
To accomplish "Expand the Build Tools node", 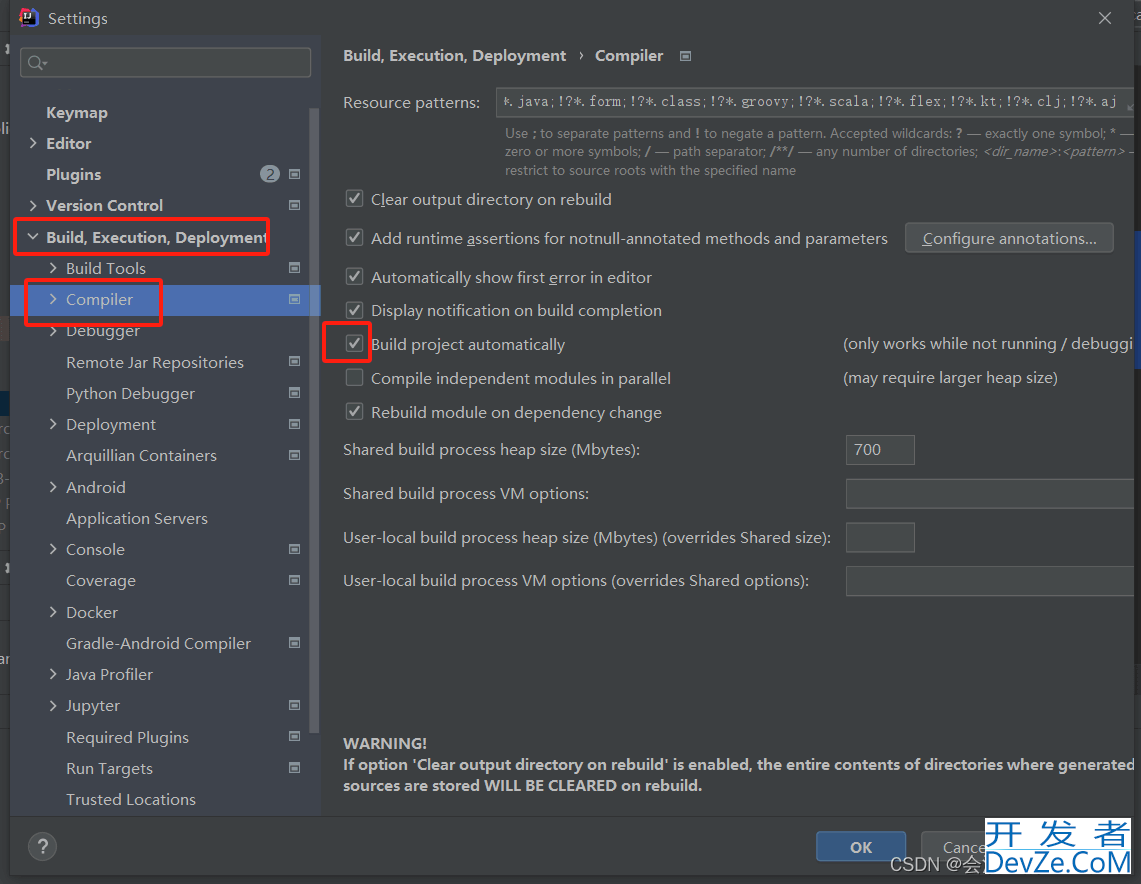I will pos(52,268).
